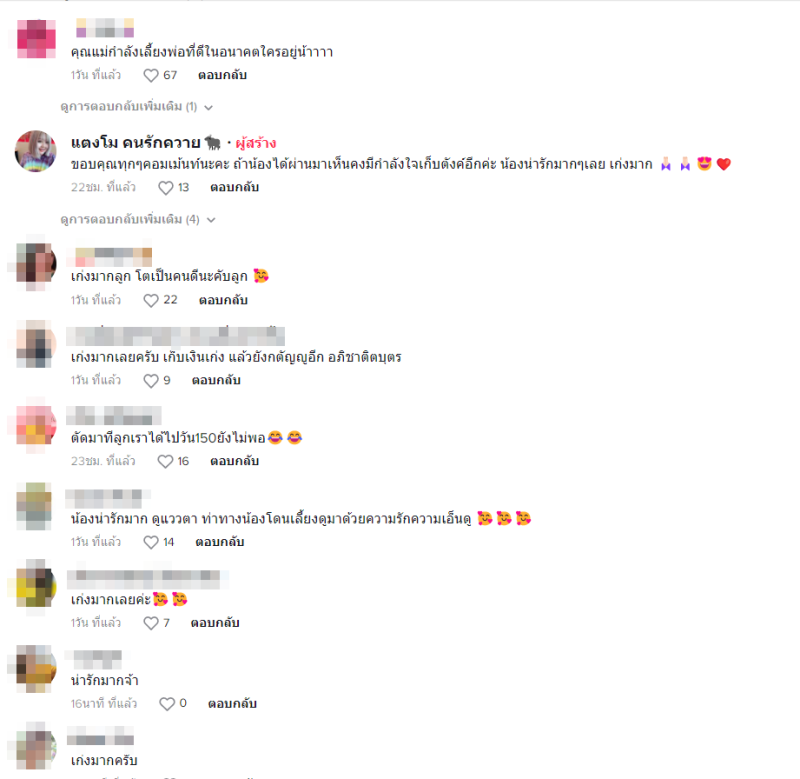This screenshot has height=779, width=800.
Task: Reply to the comment posted 16 minutes ago
Action: click(x=232, y=703)
